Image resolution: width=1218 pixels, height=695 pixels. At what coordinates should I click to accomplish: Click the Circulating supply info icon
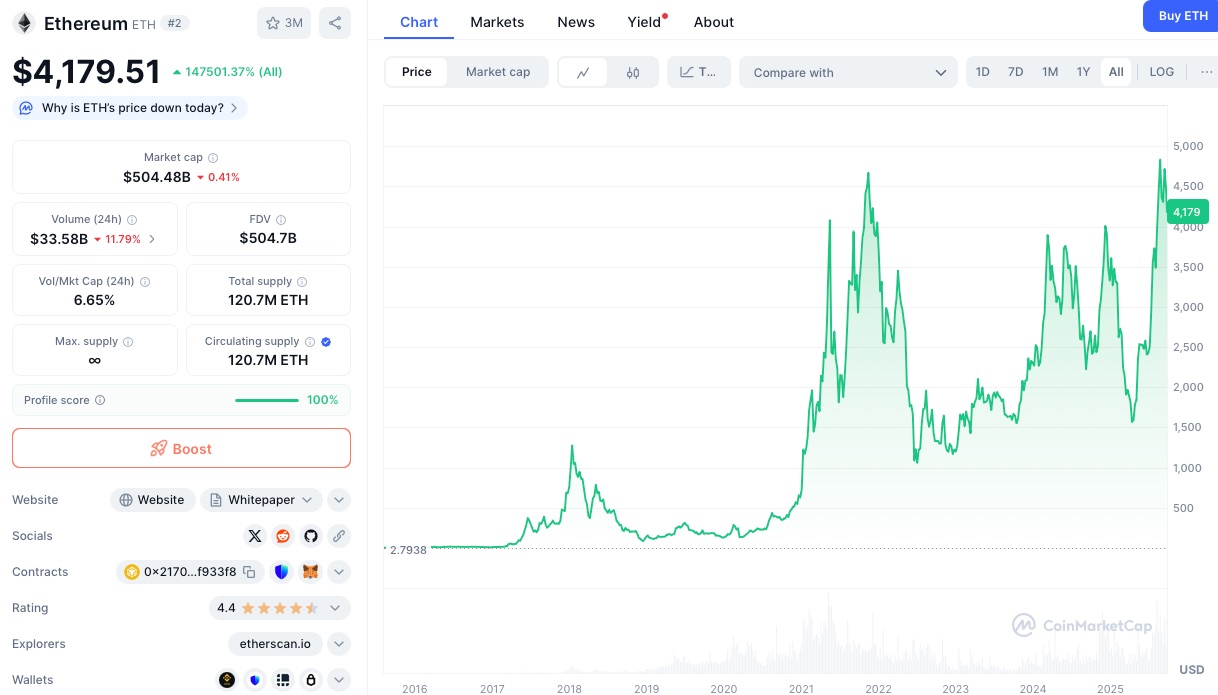point(310,342)
